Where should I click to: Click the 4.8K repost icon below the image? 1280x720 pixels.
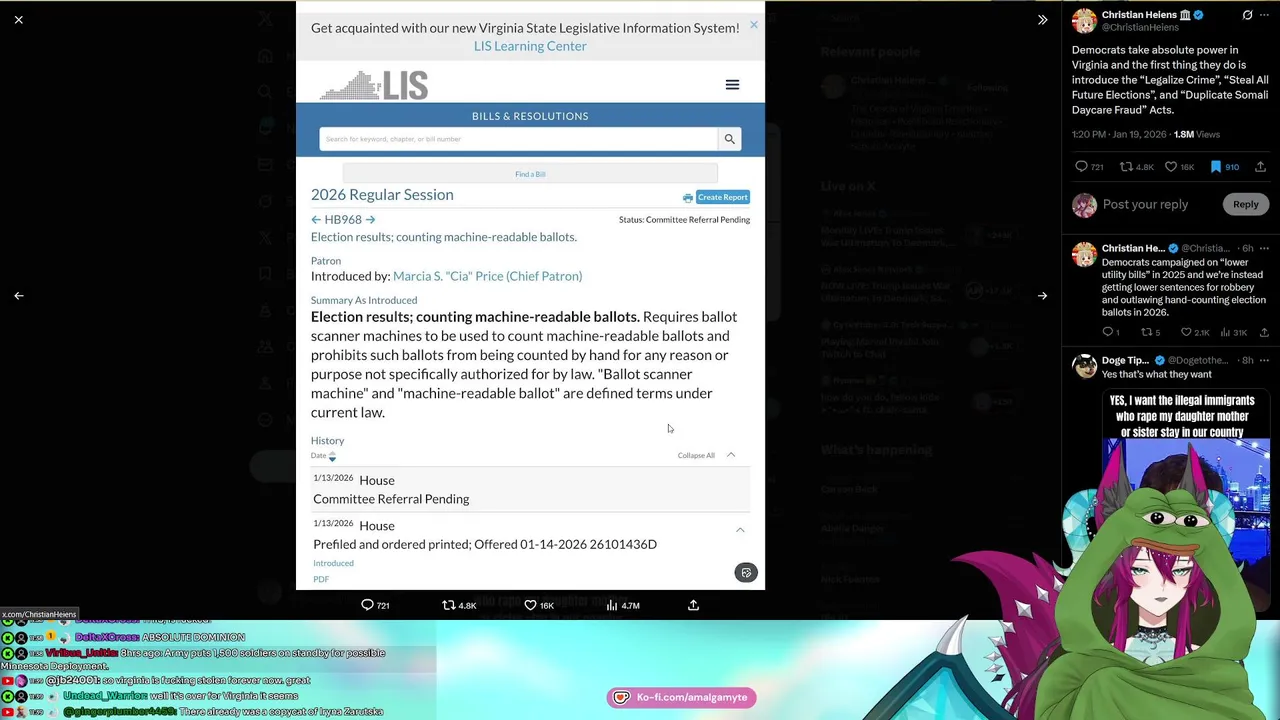click(x=459, y=605)
